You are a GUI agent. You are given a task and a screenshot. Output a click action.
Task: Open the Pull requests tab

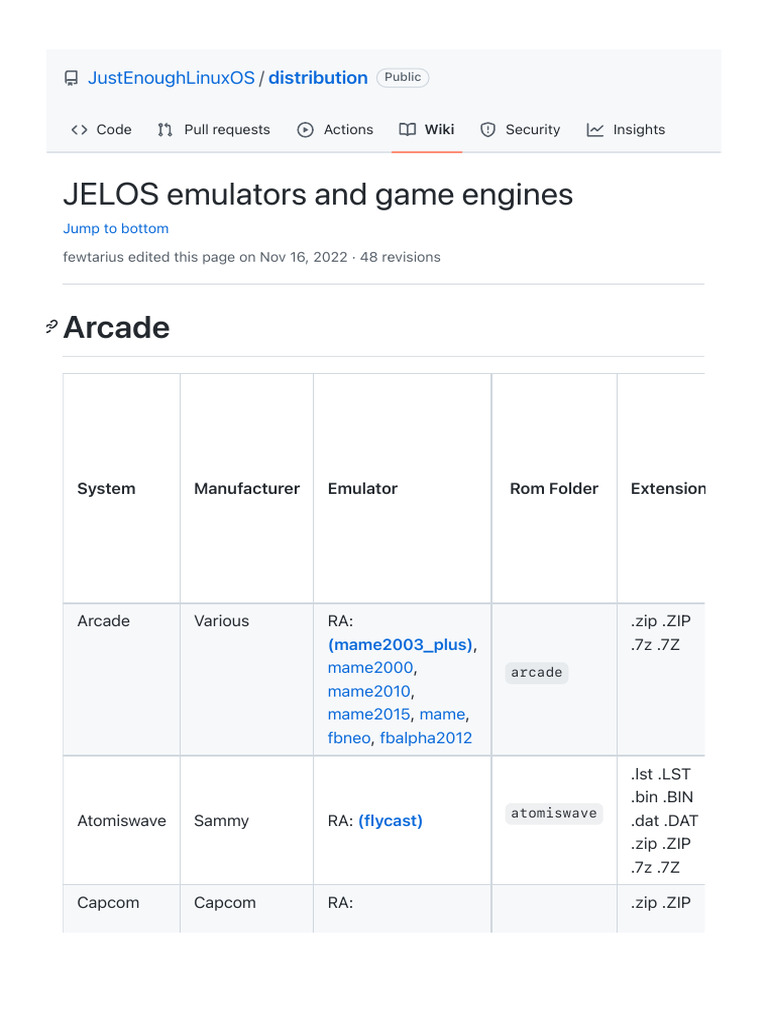[226, 130]
